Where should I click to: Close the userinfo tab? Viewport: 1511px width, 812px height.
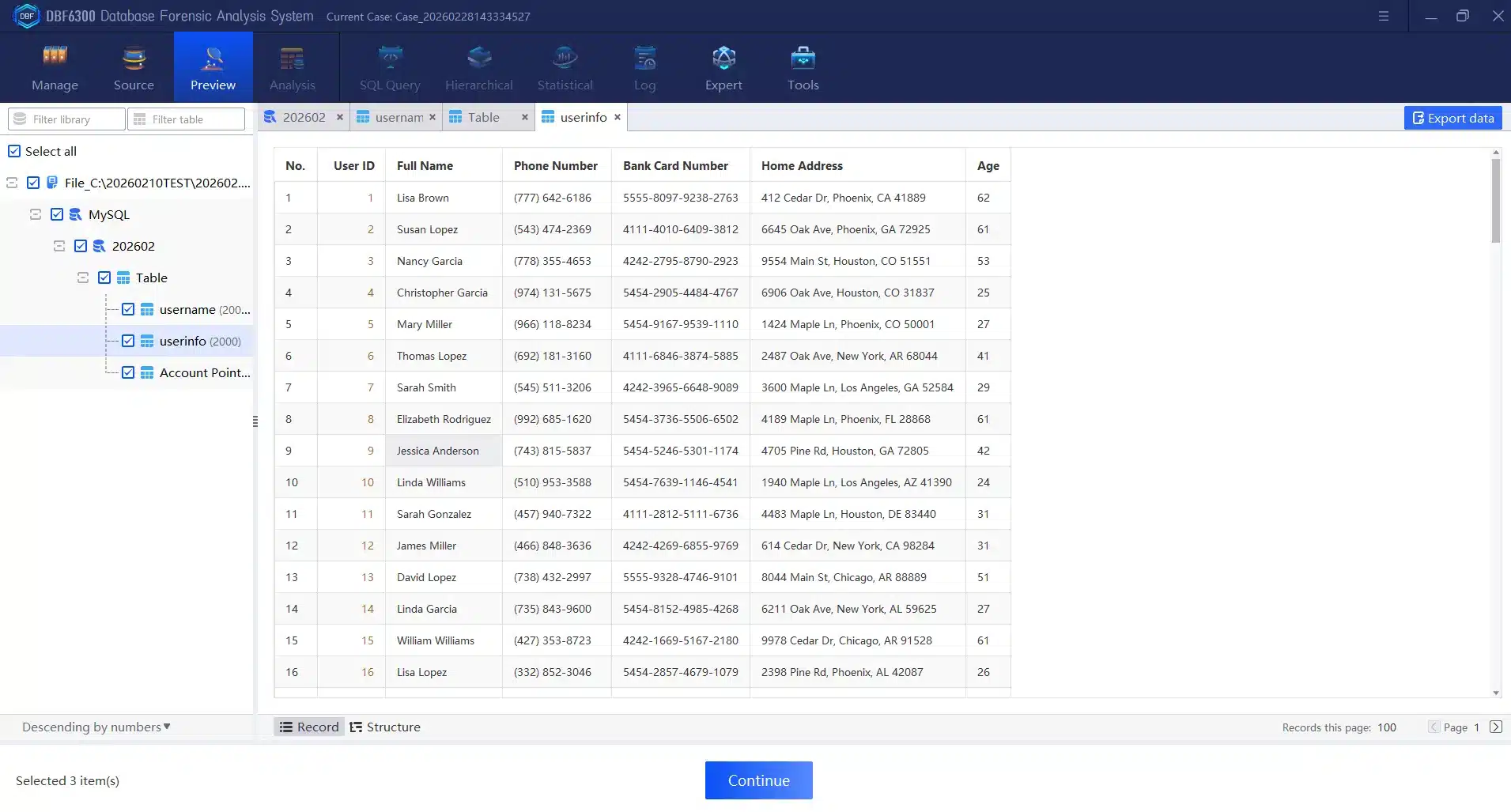618,117
